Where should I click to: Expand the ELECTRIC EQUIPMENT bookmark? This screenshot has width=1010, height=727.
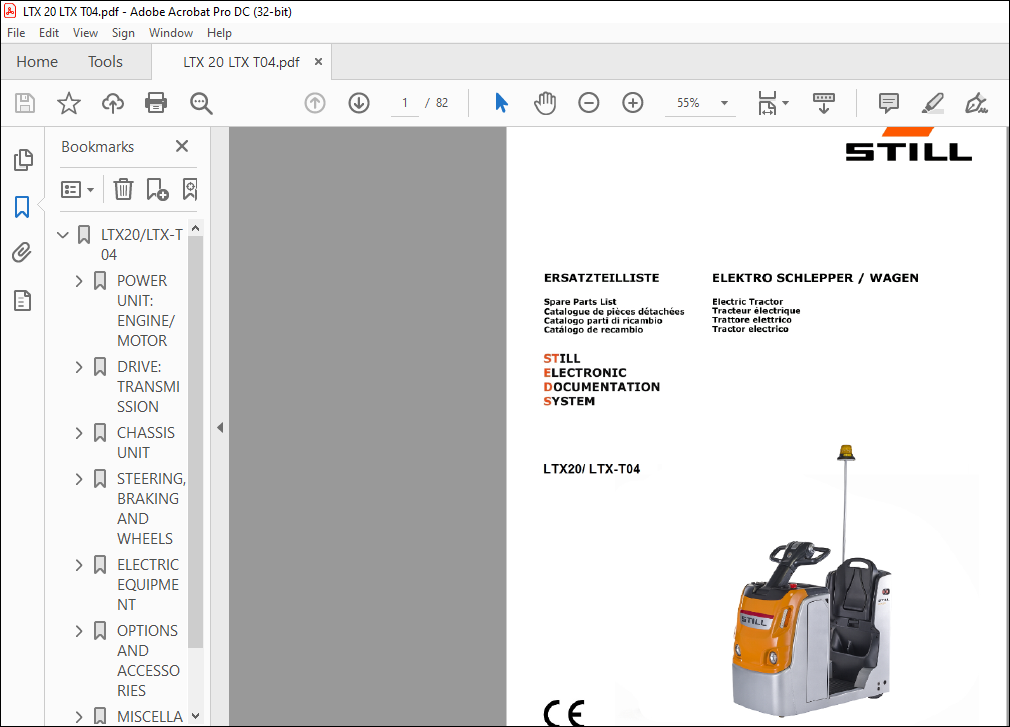[x=79, y=565]
